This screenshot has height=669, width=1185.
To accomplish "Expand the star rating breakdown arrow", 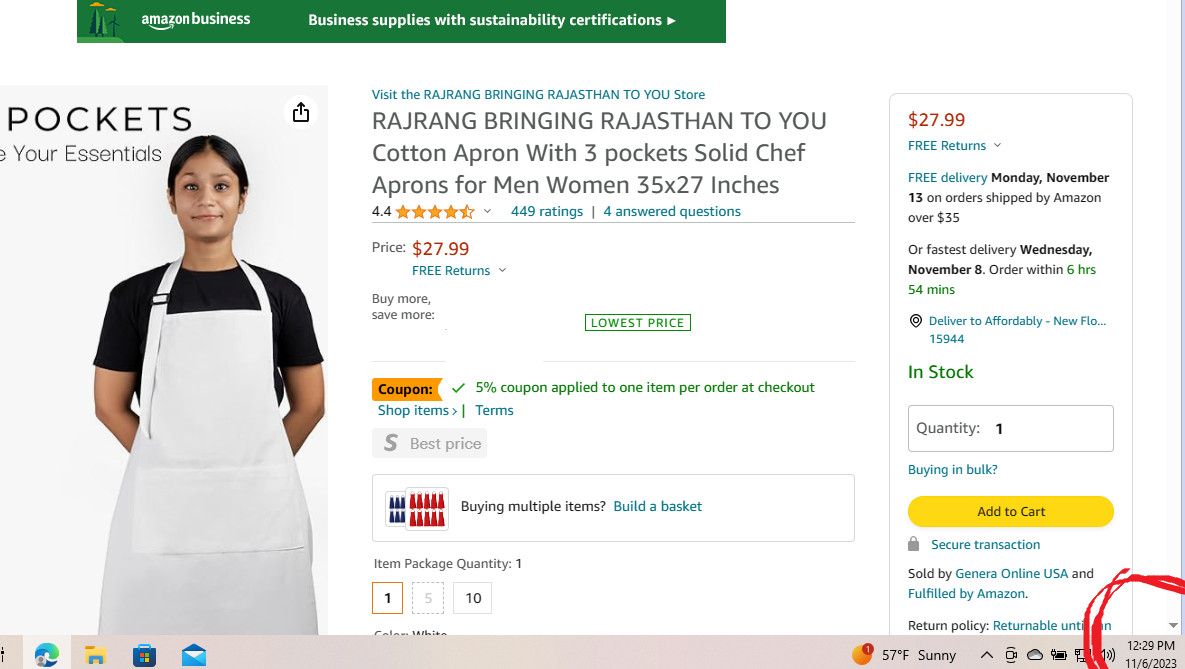I will point(487,211).
